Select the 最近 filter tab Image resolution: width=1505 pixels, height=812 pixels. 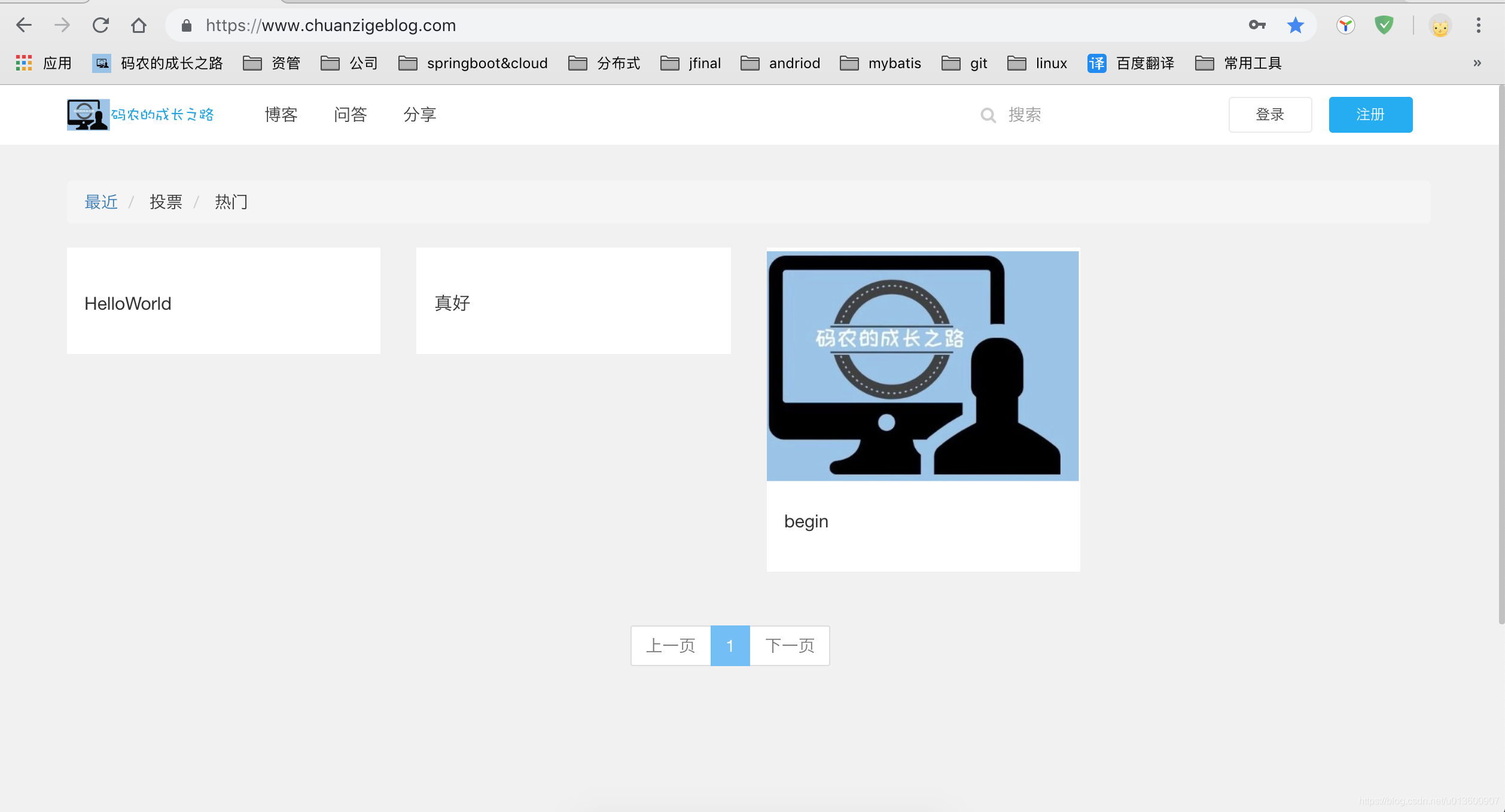click(101, 202)
